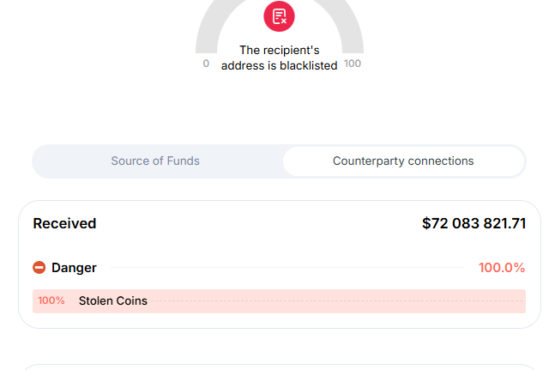
Task: Click the 100% figure beside Stolen Coins
Action: coord(51,301)
